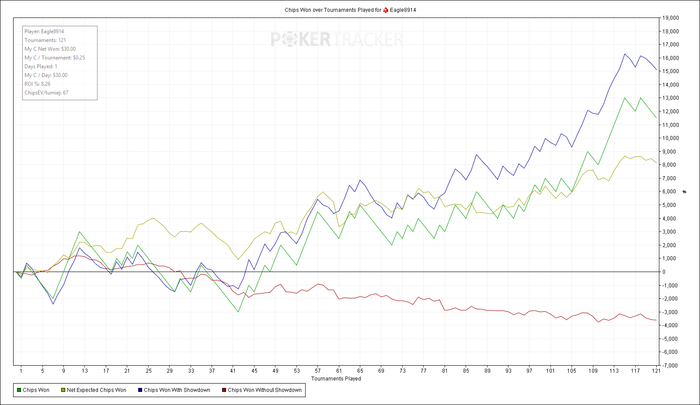The image size is (700, 405).
Task: Click the y-axis tick label '10,000'
Action: [671, 138]
